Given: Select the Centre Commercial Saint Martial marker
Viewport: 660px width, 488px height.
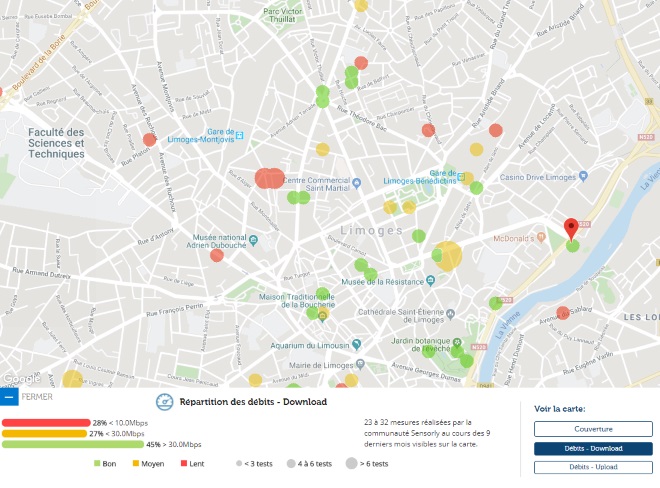Looking at the screenshot, I should coord(357,183).
